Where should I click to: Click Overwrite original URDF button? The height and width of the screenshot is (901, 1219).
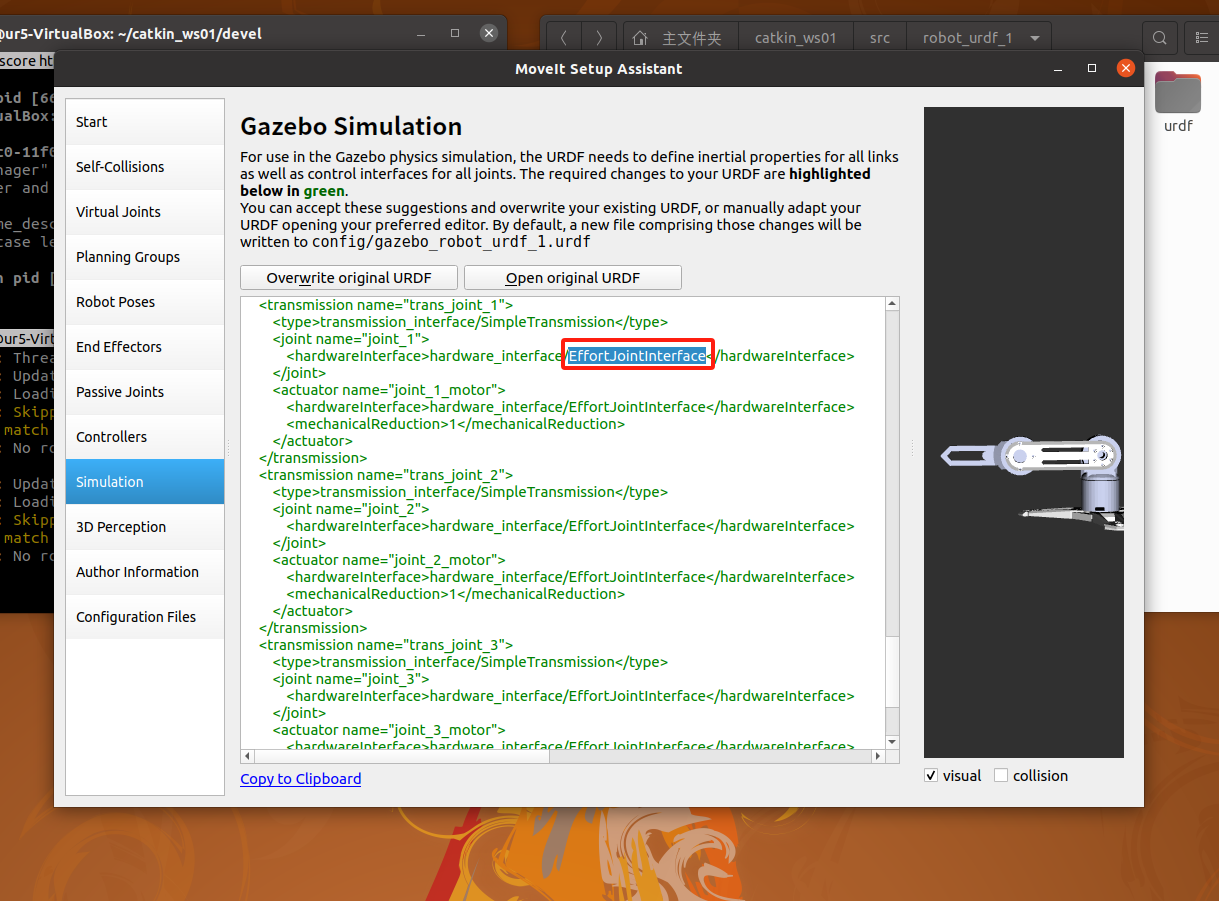(x=349, y=278)
